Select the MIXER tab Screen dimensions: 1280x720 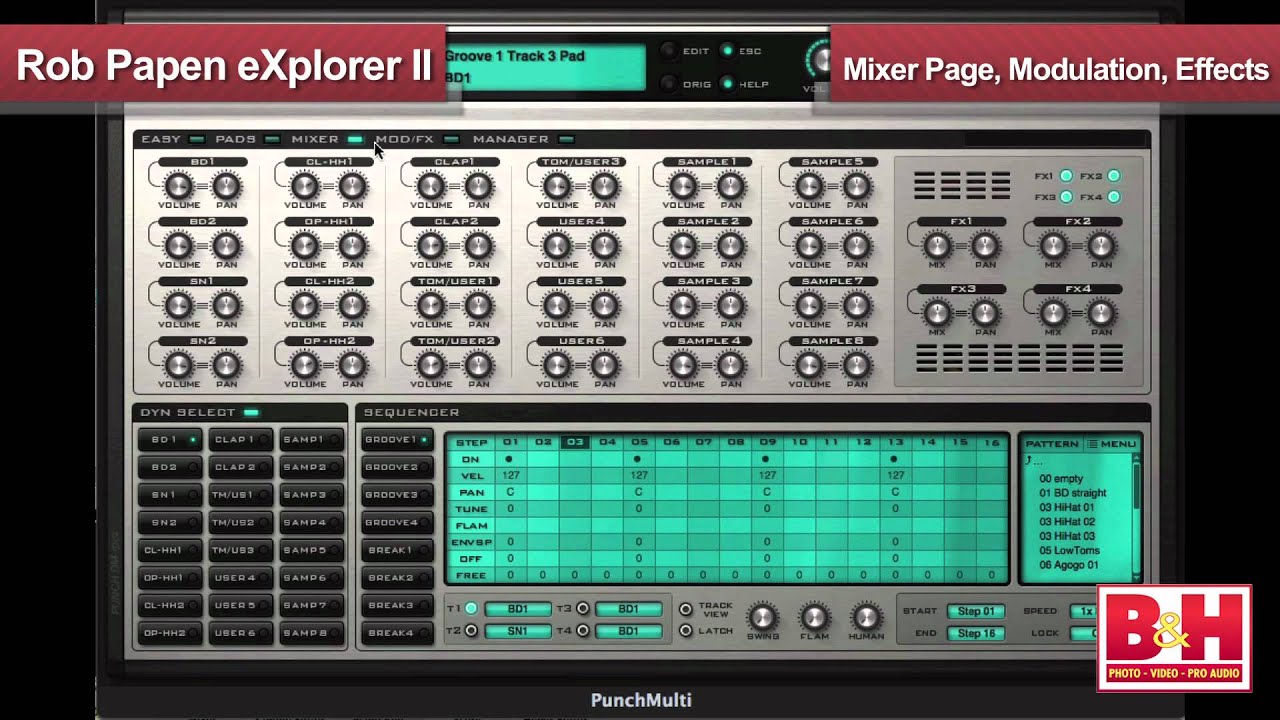coord(326,139)
